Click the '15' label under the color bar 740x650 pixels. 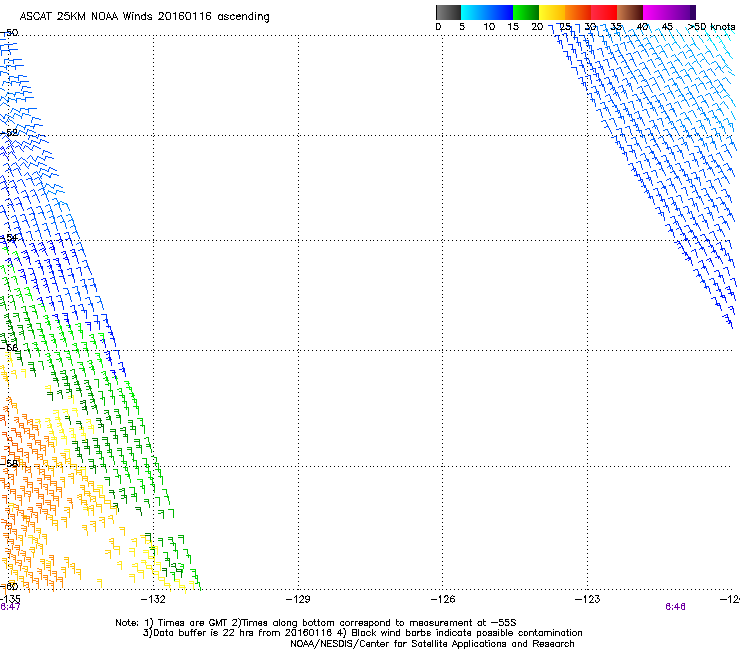click(x=513, y=27)
